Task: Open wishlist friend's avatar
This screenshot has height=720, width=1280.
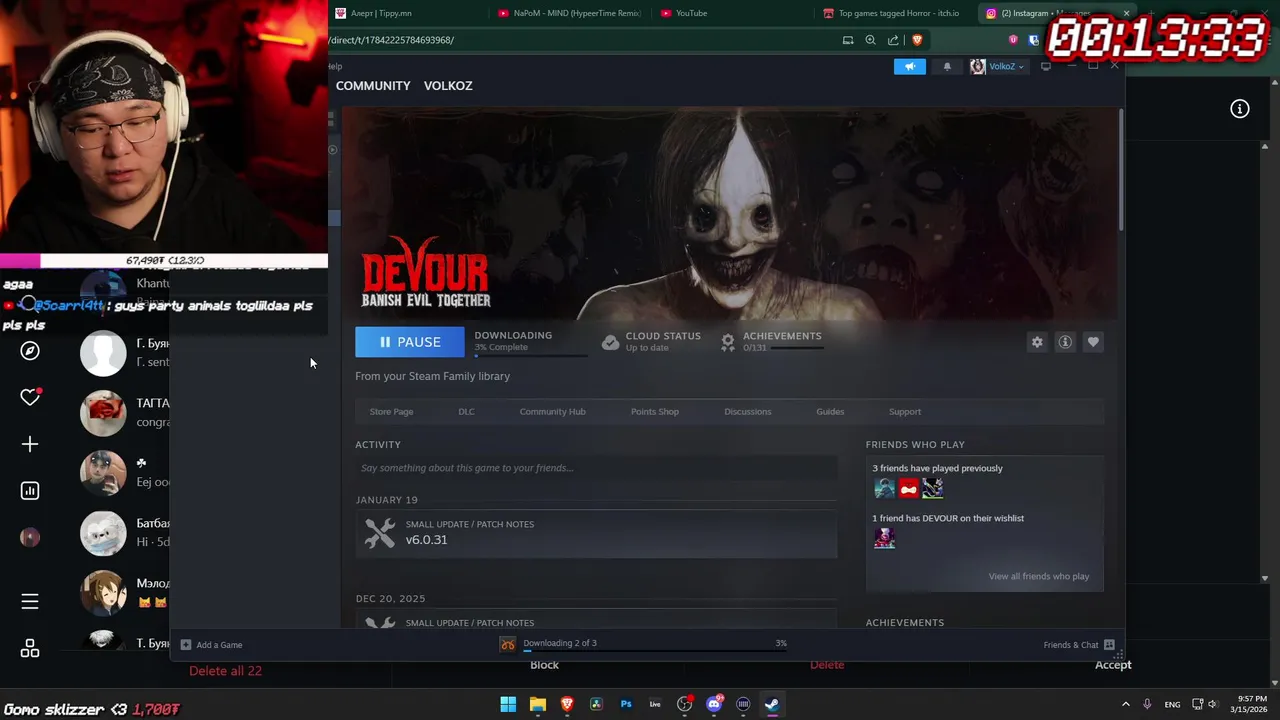Action: [x=884, y=538]
